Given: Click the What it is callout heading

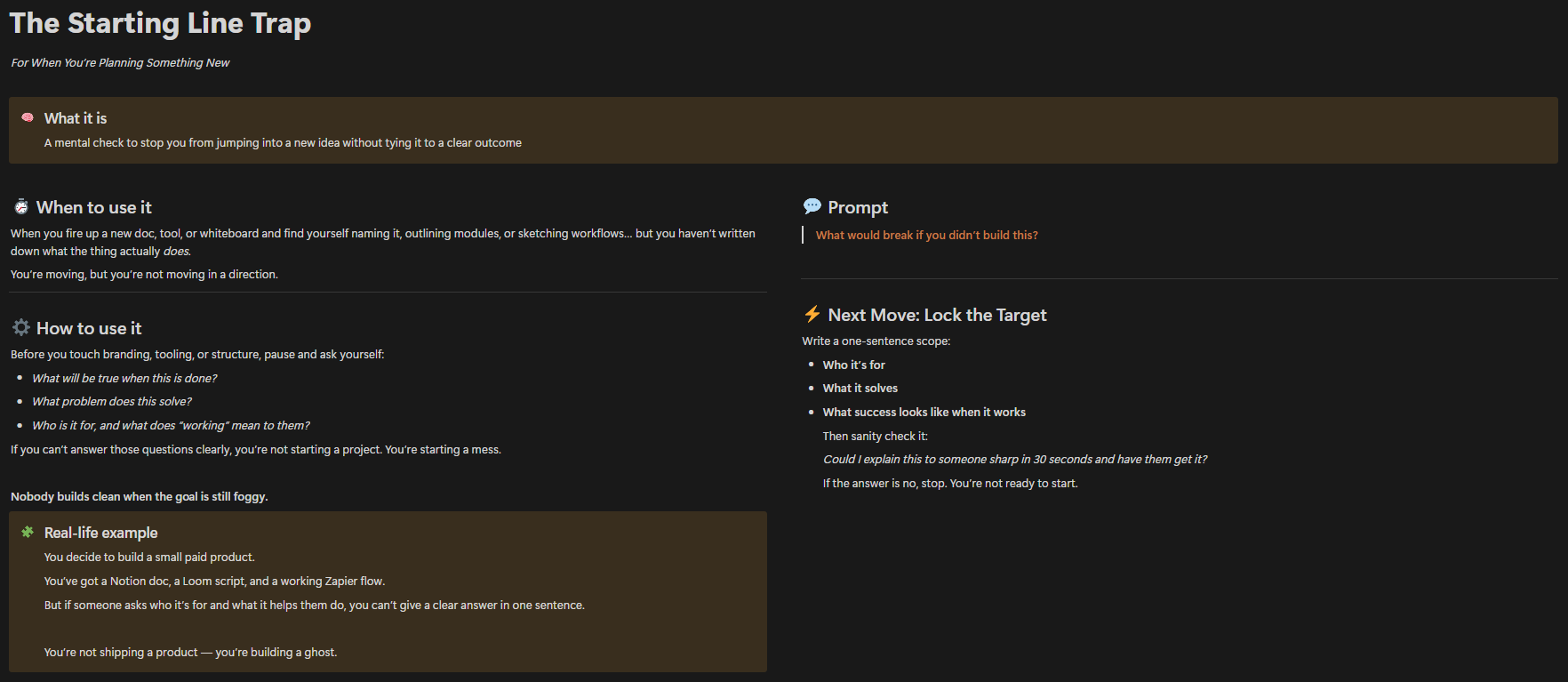Looking at the screenshot, I should click(76, 118).
